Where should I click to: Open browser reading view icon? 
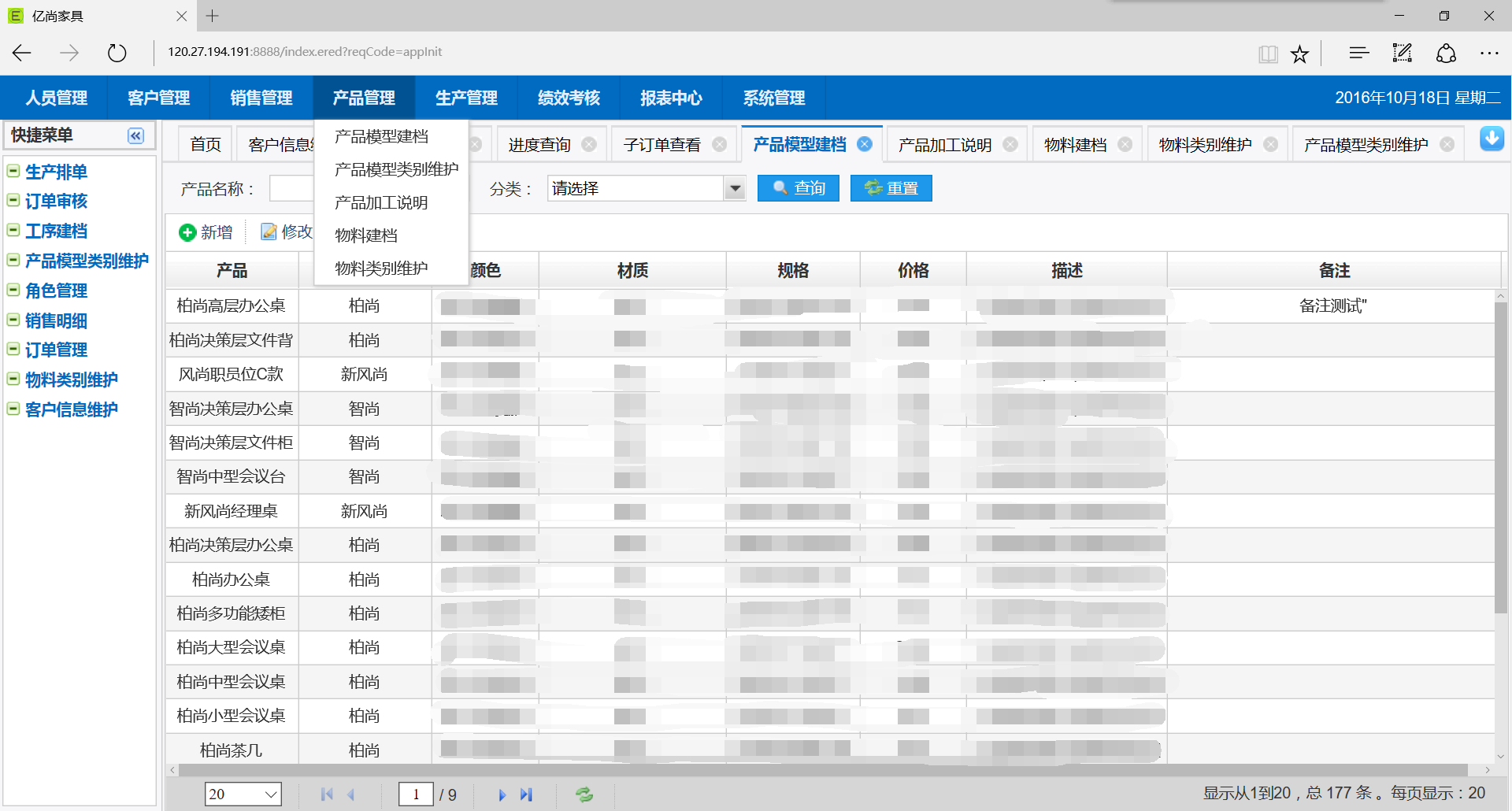(1268, 54)
